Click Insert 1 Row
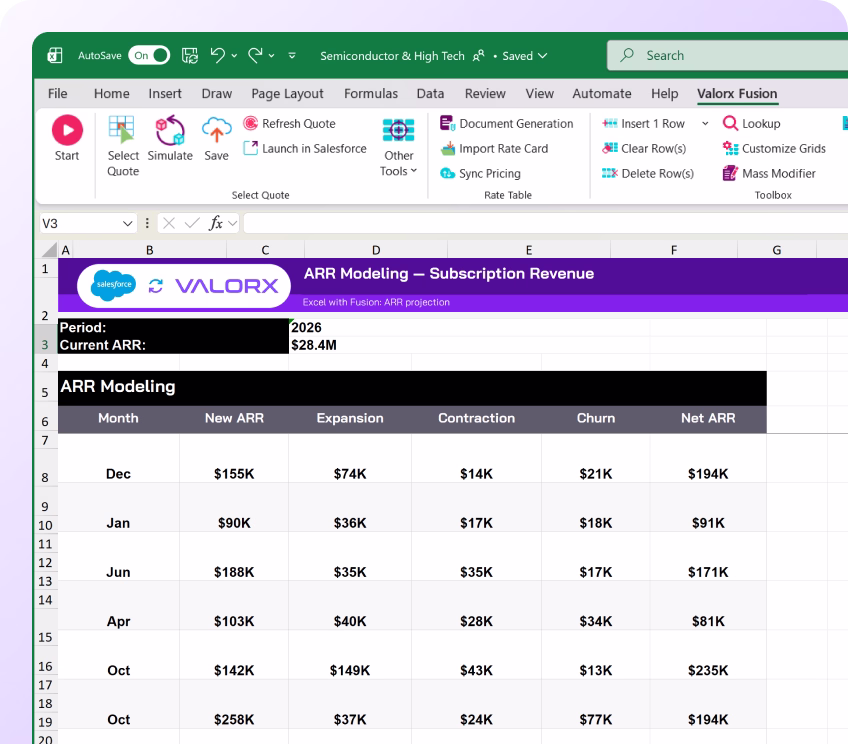This screenshot has width=848, height=744. tap(644, 124)
